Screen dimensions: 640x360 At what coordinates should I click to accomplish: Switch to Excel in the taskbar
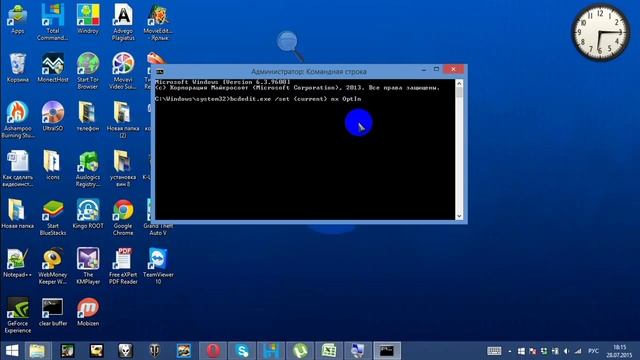pyautogui.click(x=329, y=351)
